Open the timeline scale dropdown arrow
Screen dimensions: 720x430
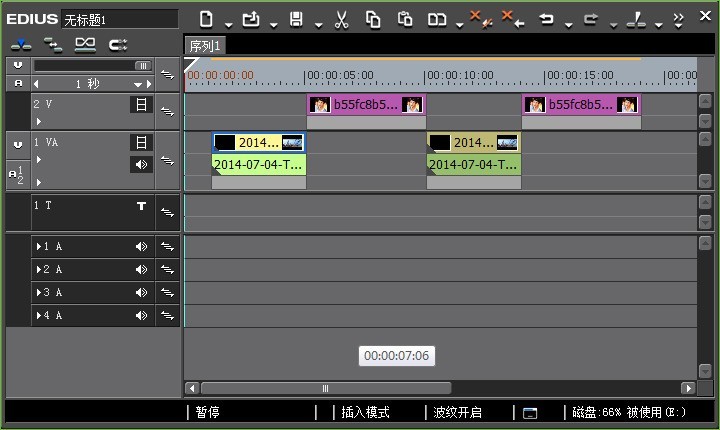(137, 85)
